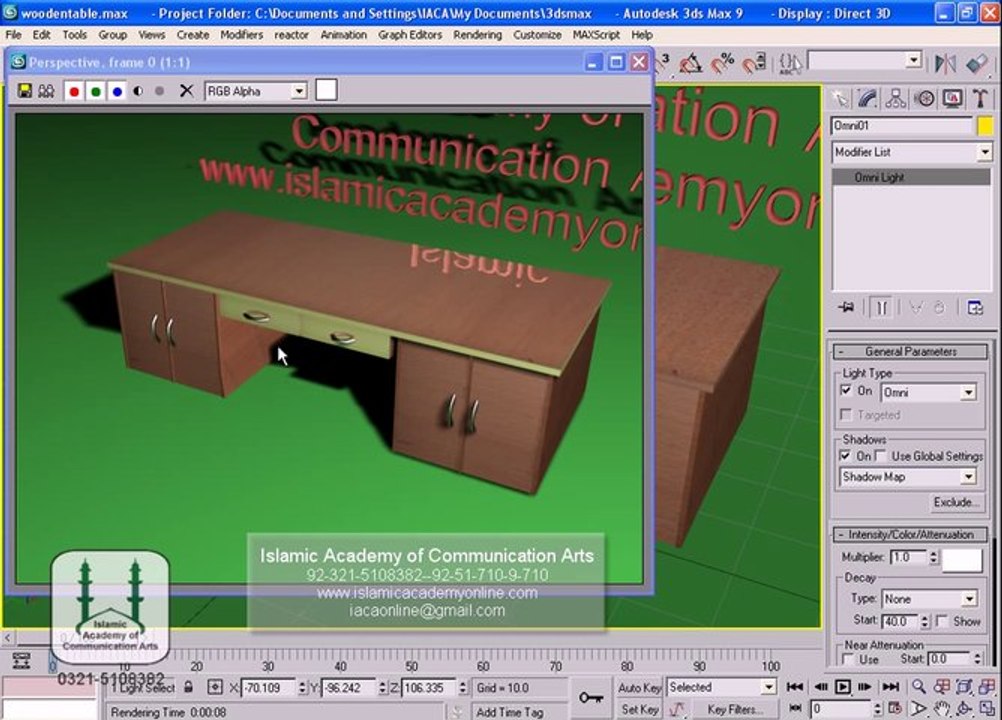Enable Use Global Settings checkbox
Image resolution: width=1002 pixels, height=720 pixels.
click(x=881, y=456)
